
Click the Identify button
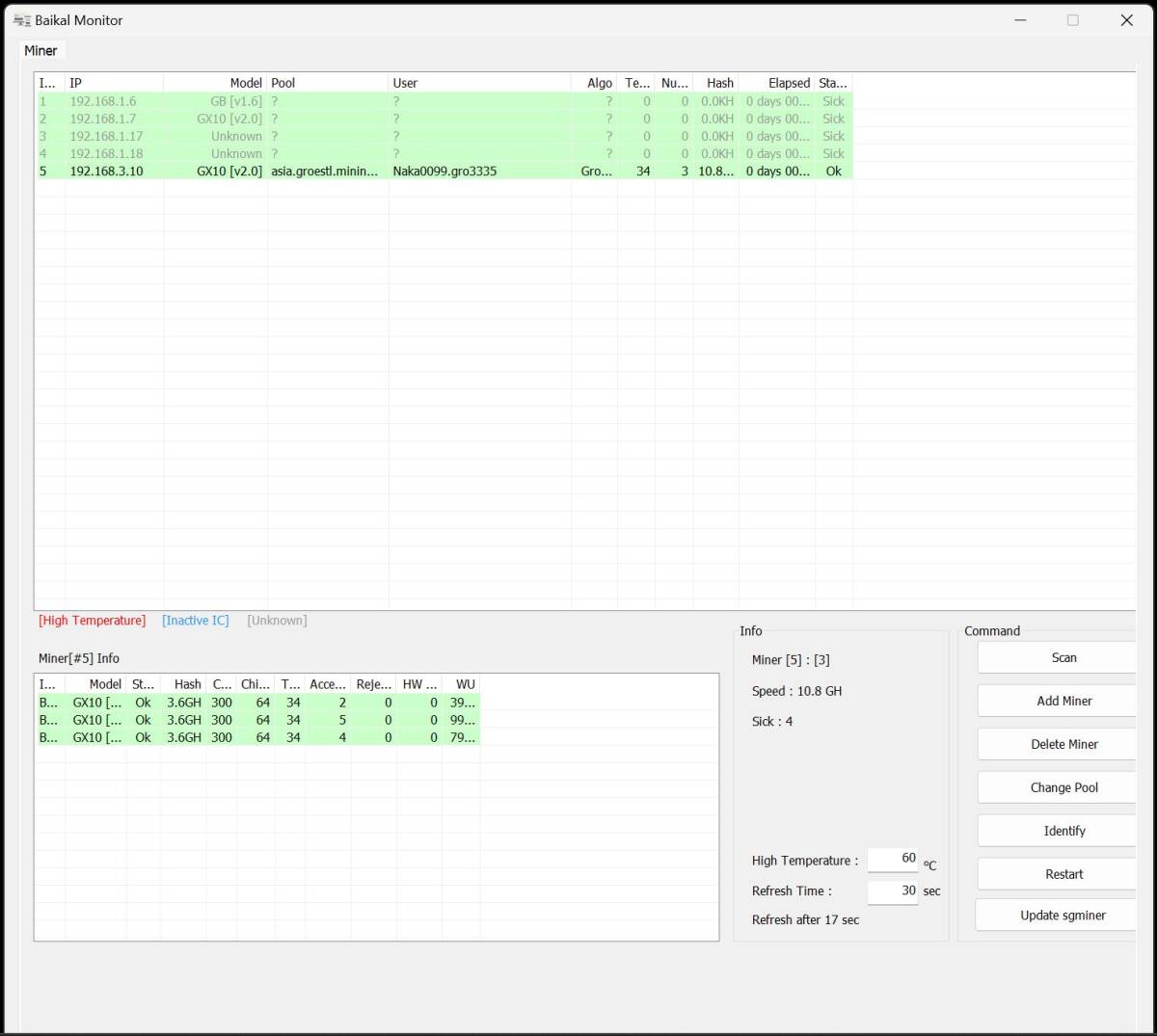(x=1059, y=831)
